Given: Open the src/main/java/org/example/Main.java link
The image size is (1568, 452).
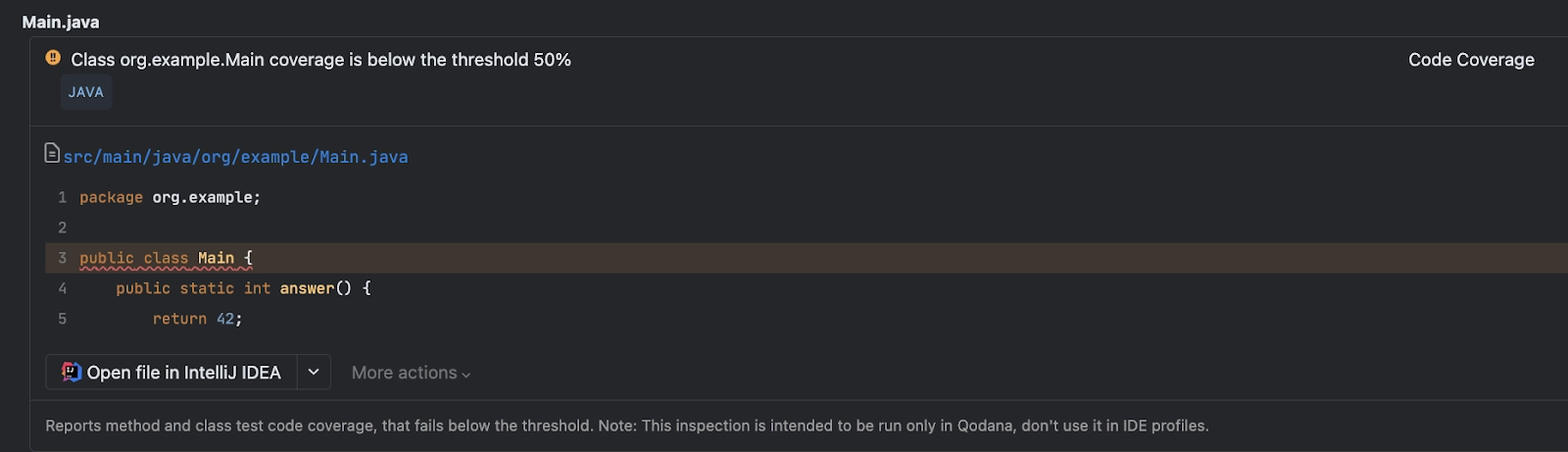Looking at the screenshot, I should [235, 157].
